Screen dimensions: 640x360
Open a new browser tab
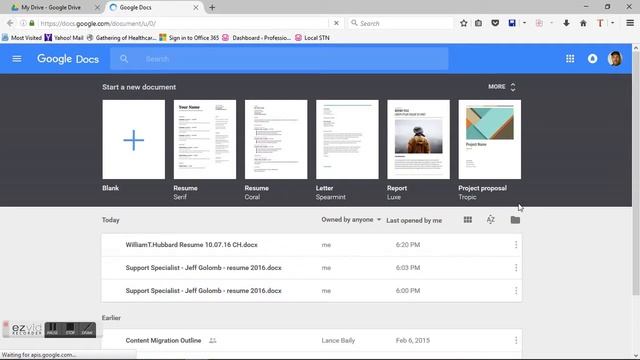coord(212,7)
